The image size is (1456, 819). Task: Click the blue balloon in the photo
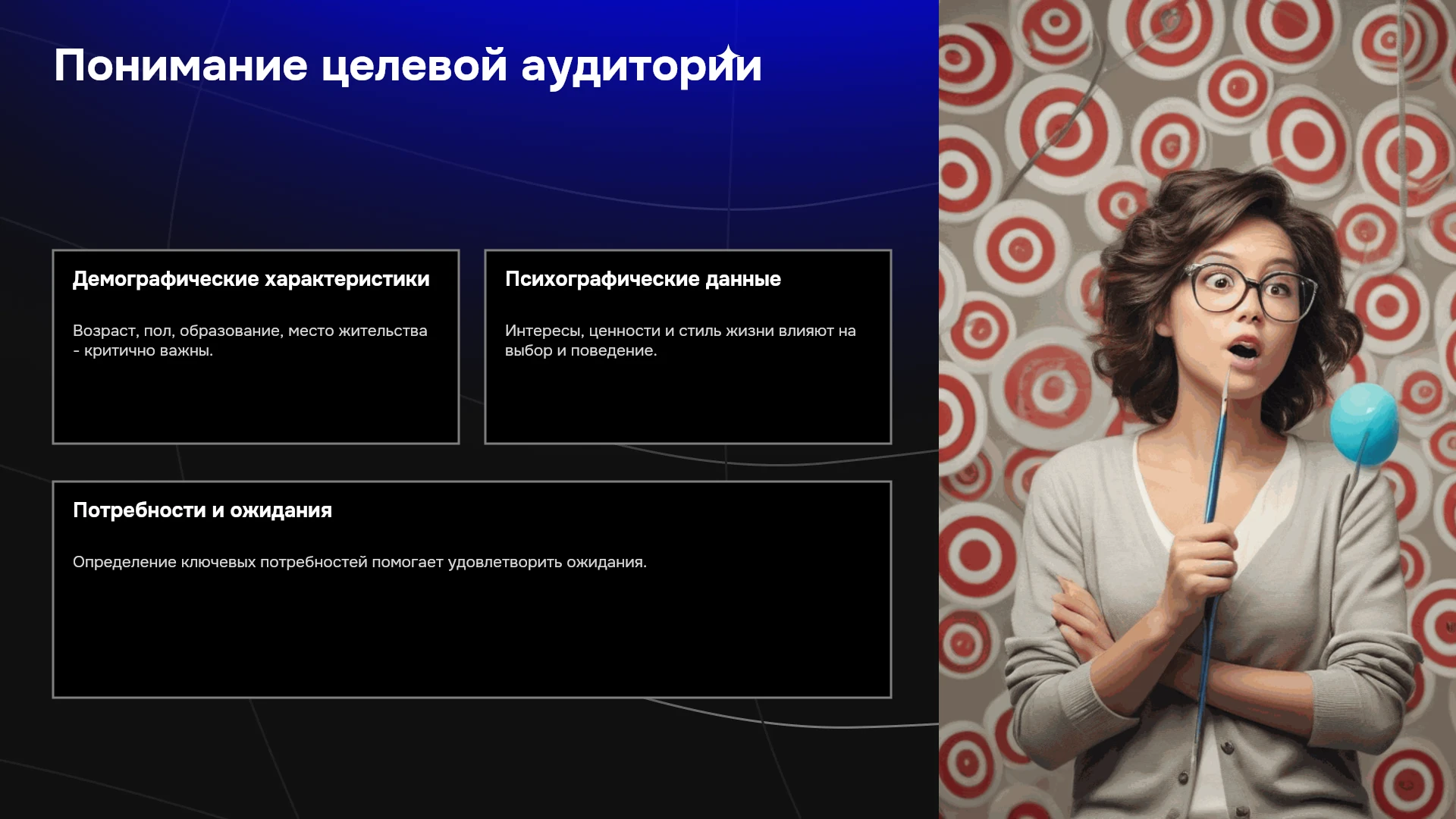click(x=1363, y=423)
